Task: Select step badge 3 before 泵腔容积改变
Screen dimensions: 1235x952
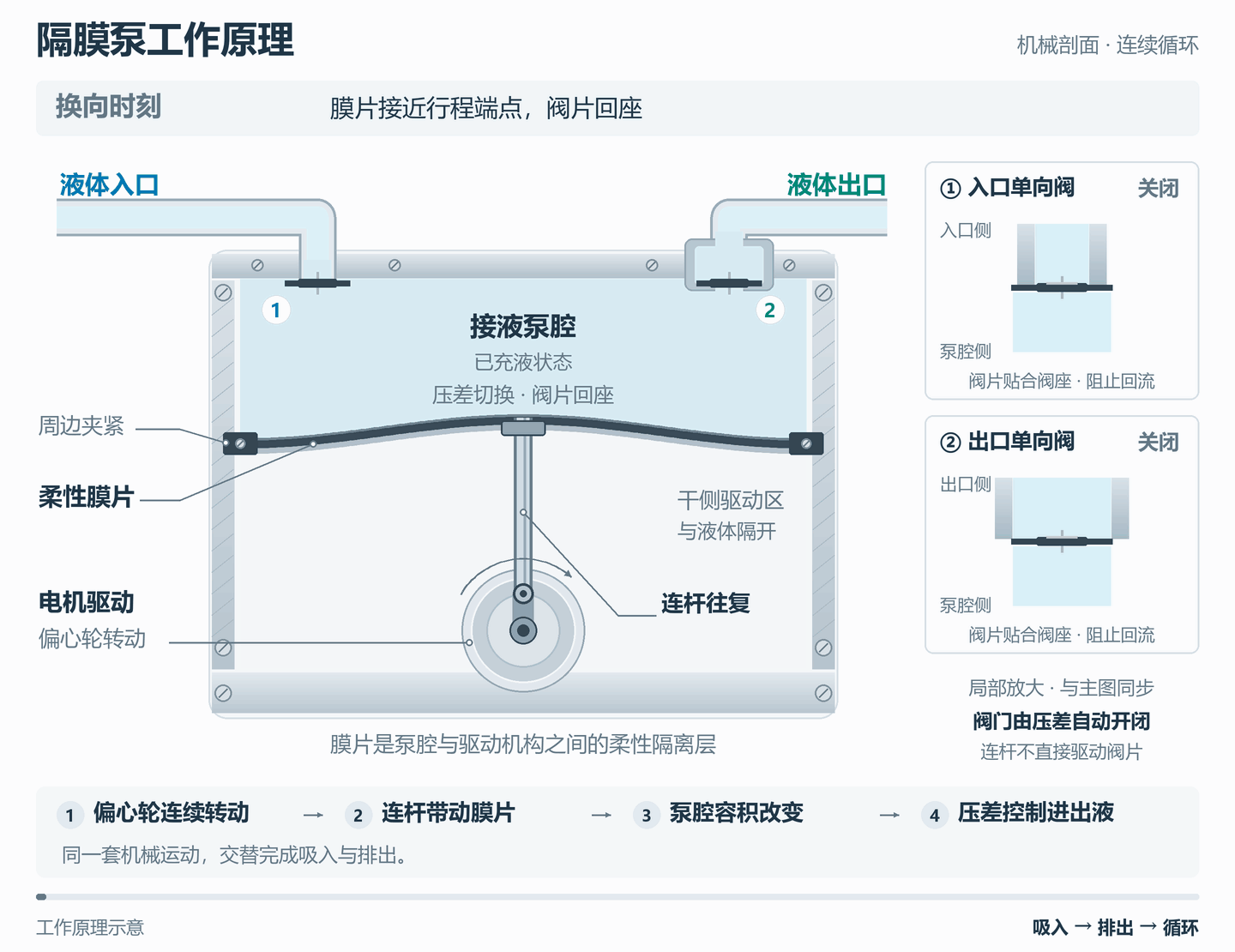Action: 647,815
